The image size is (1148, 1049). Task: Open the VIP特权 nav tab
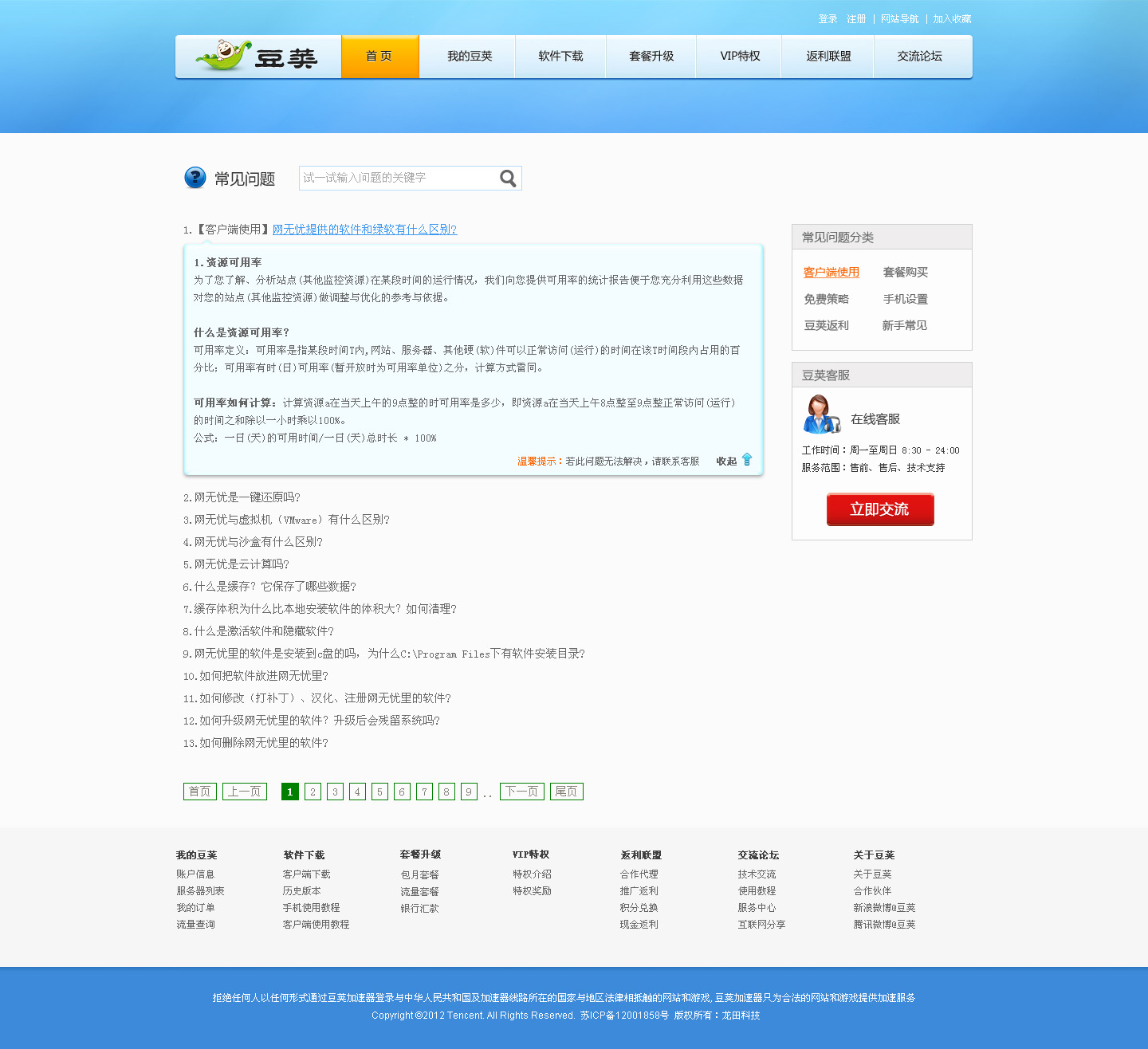pos(740,57)
